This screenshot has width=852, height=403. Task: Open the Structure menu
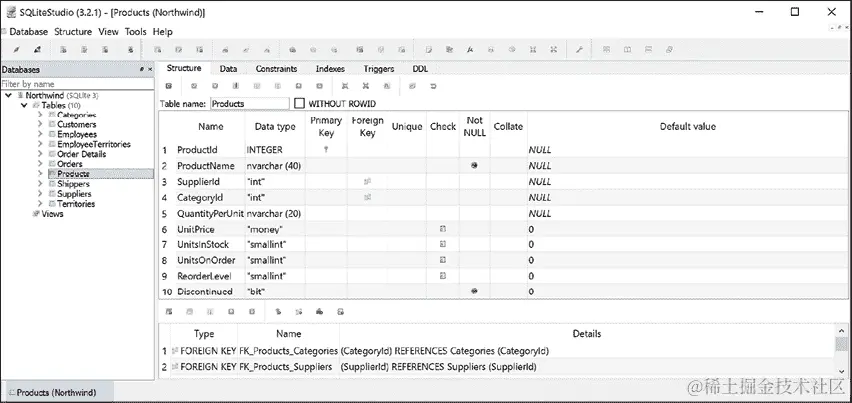coord(73,32)
